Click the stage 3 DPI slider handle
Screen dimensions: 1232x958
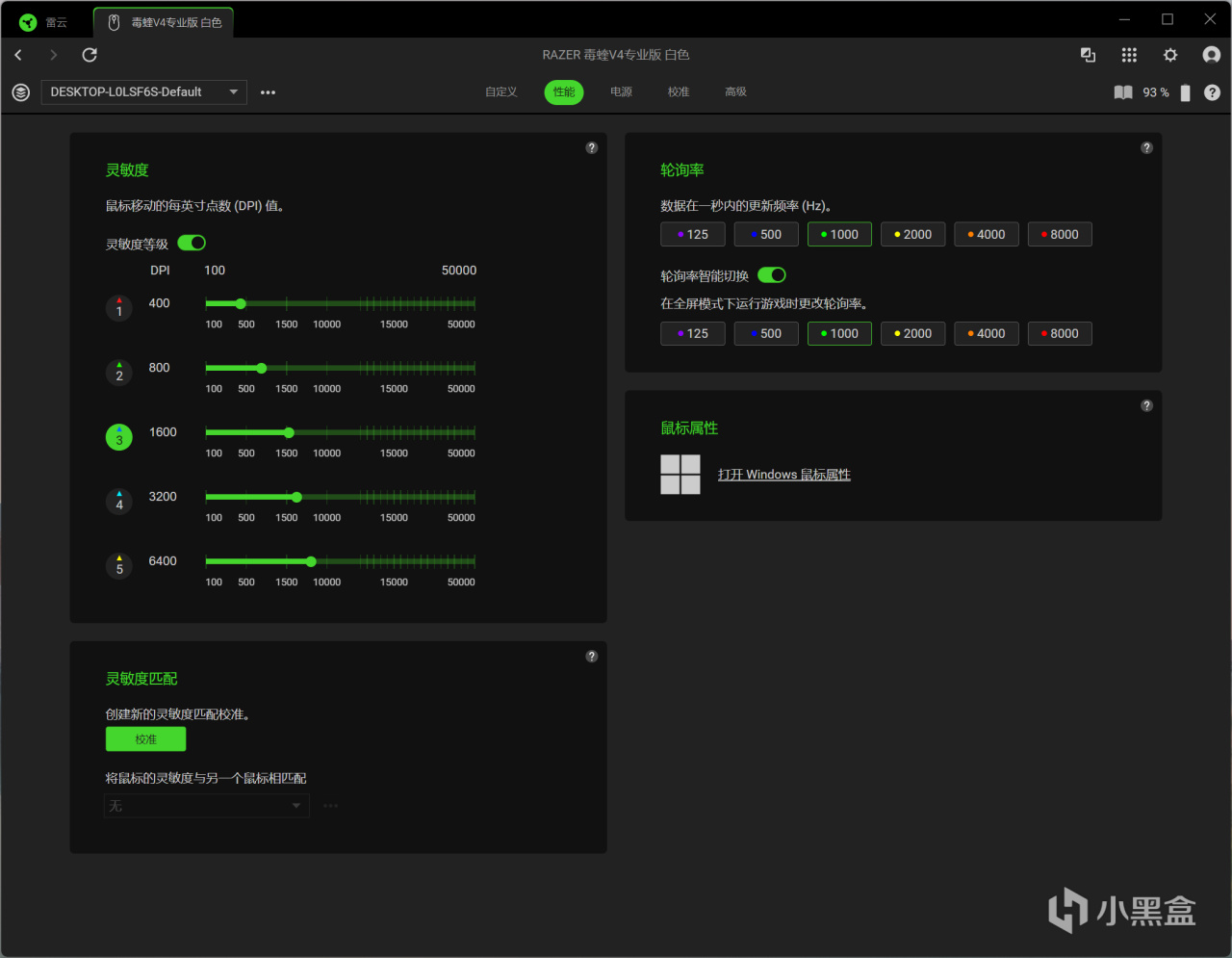[289, 433]
